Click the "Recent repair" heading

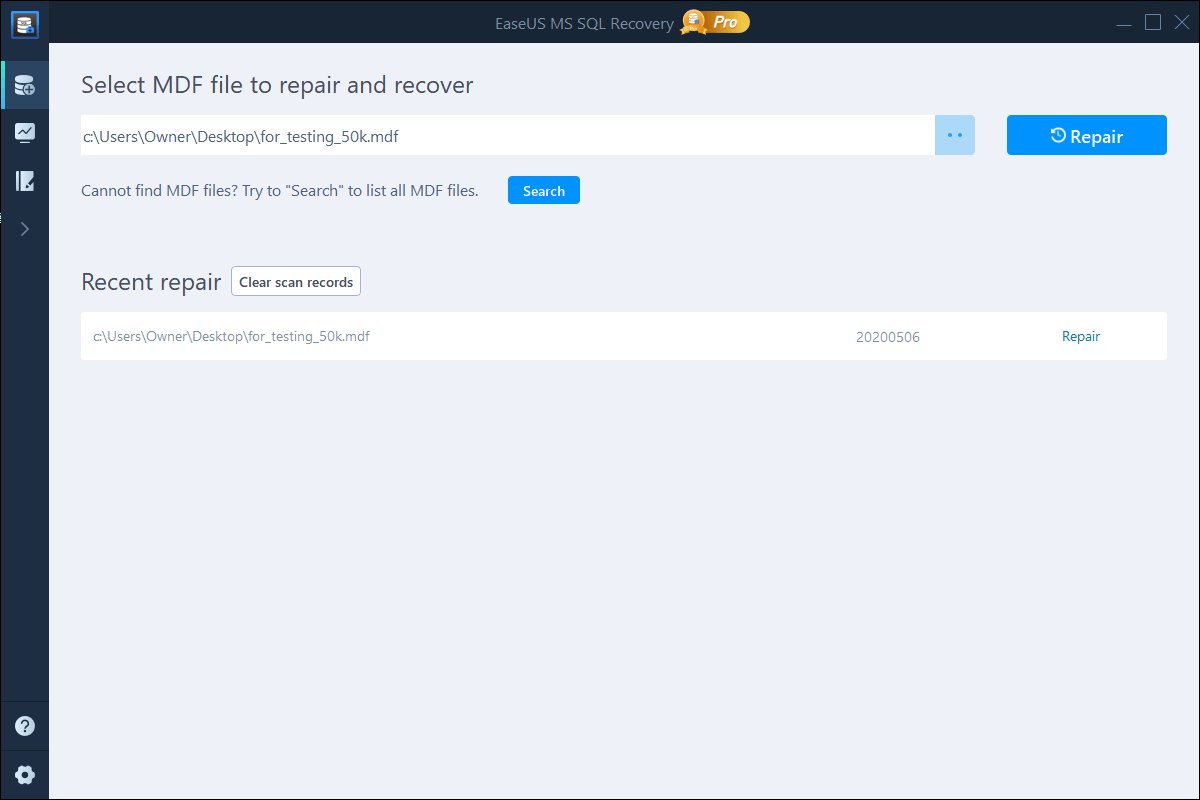(x=151, y=282)
